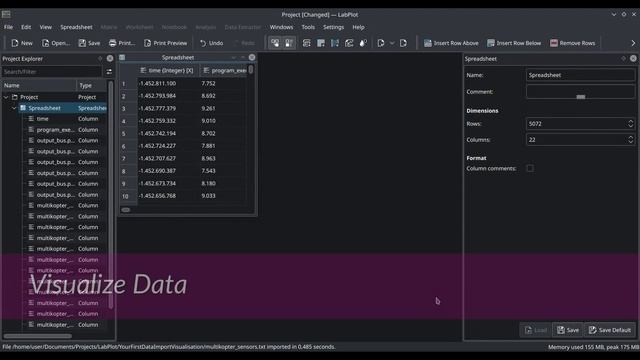The image size is (640, 360).
Task: Close the Spreadsheet subwindow
Action: [252, 57]
